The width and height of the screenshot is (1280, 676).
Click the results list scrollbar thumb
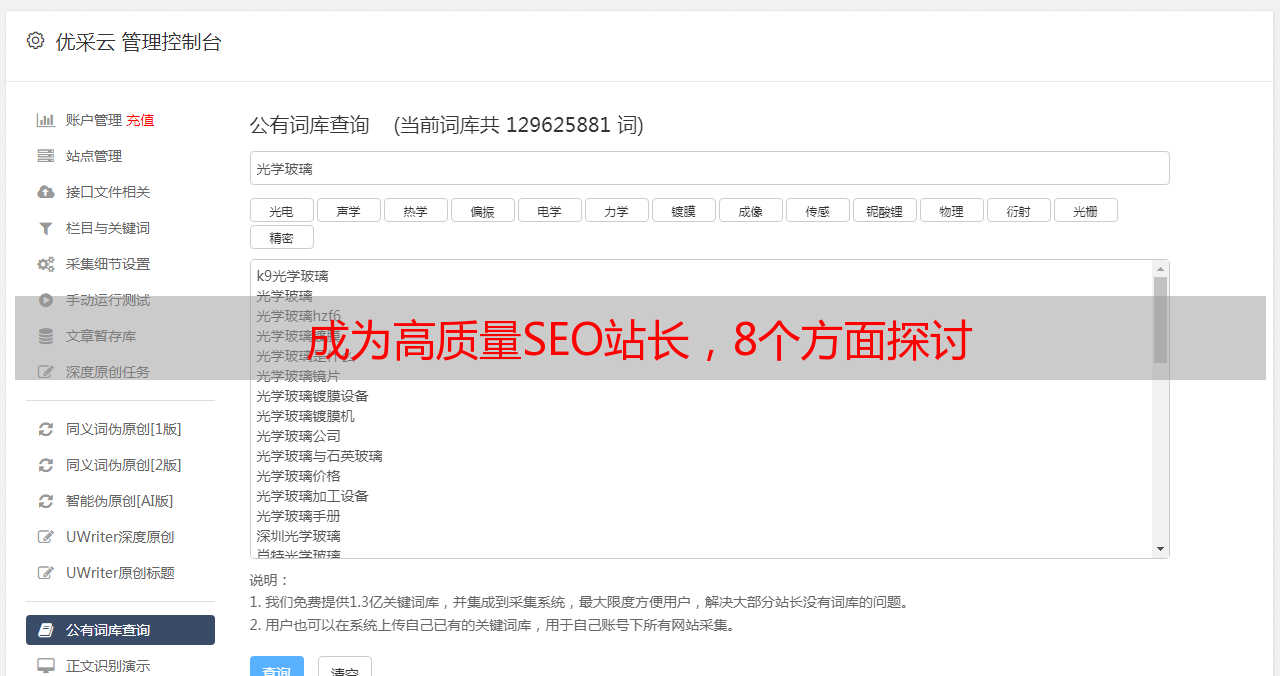point(1160,320)
